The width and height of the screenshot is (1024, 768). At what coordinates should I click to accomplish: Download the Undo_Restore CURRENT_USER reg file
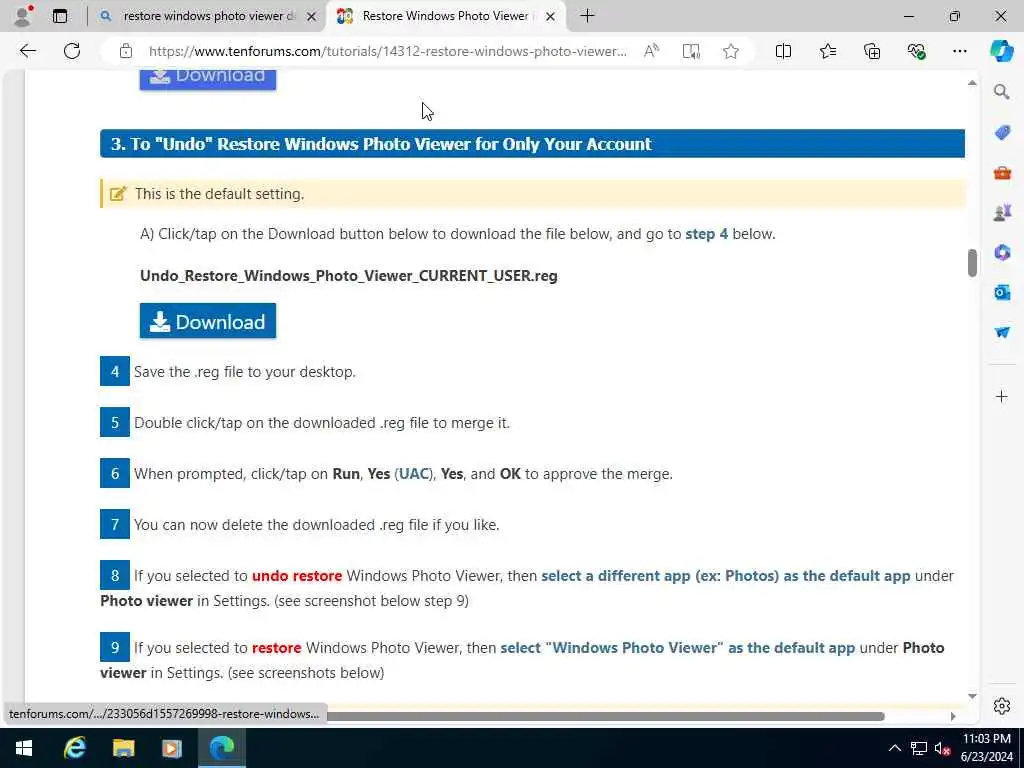click(x=208, y=321)
